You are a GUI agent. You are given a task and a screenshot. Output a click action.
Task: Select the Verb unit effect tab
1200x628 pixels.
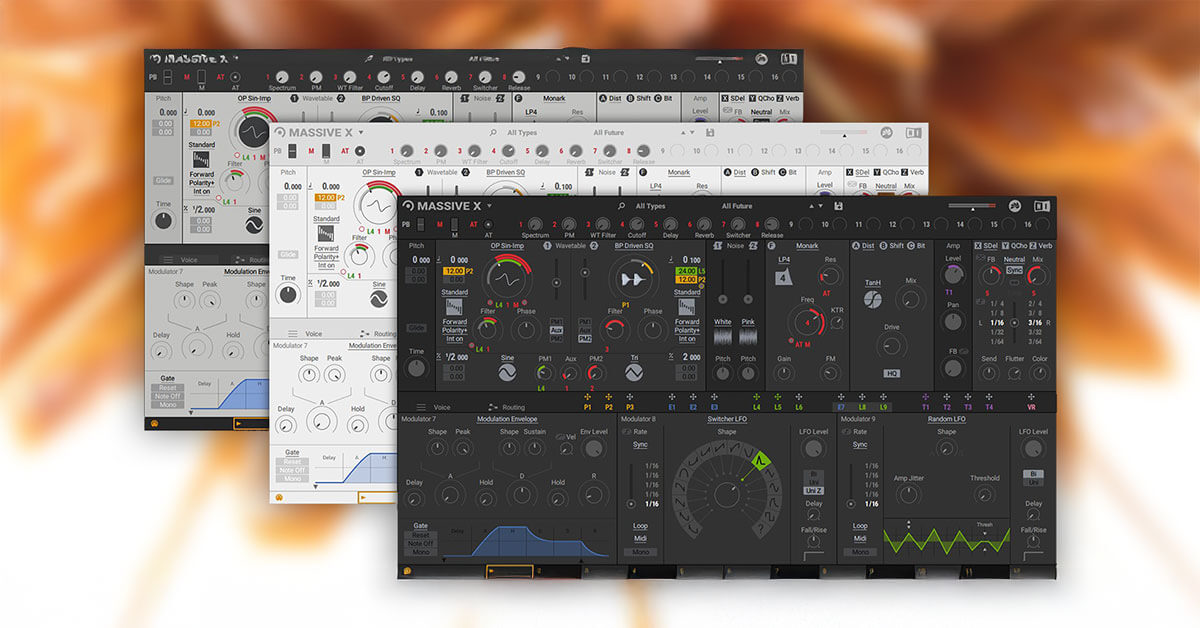tap(1039, 246)
